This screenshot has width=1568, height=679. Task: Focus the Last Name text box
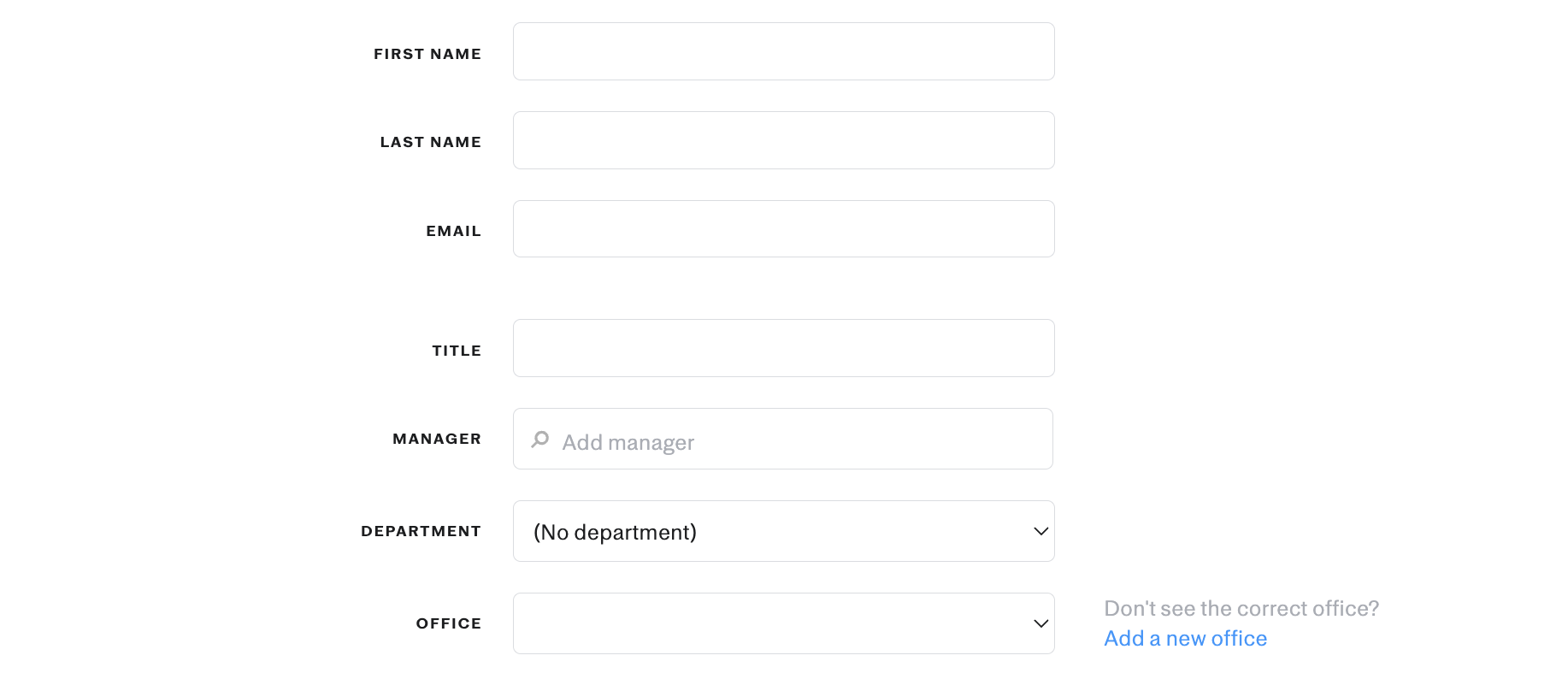click(x=783, y=140)
